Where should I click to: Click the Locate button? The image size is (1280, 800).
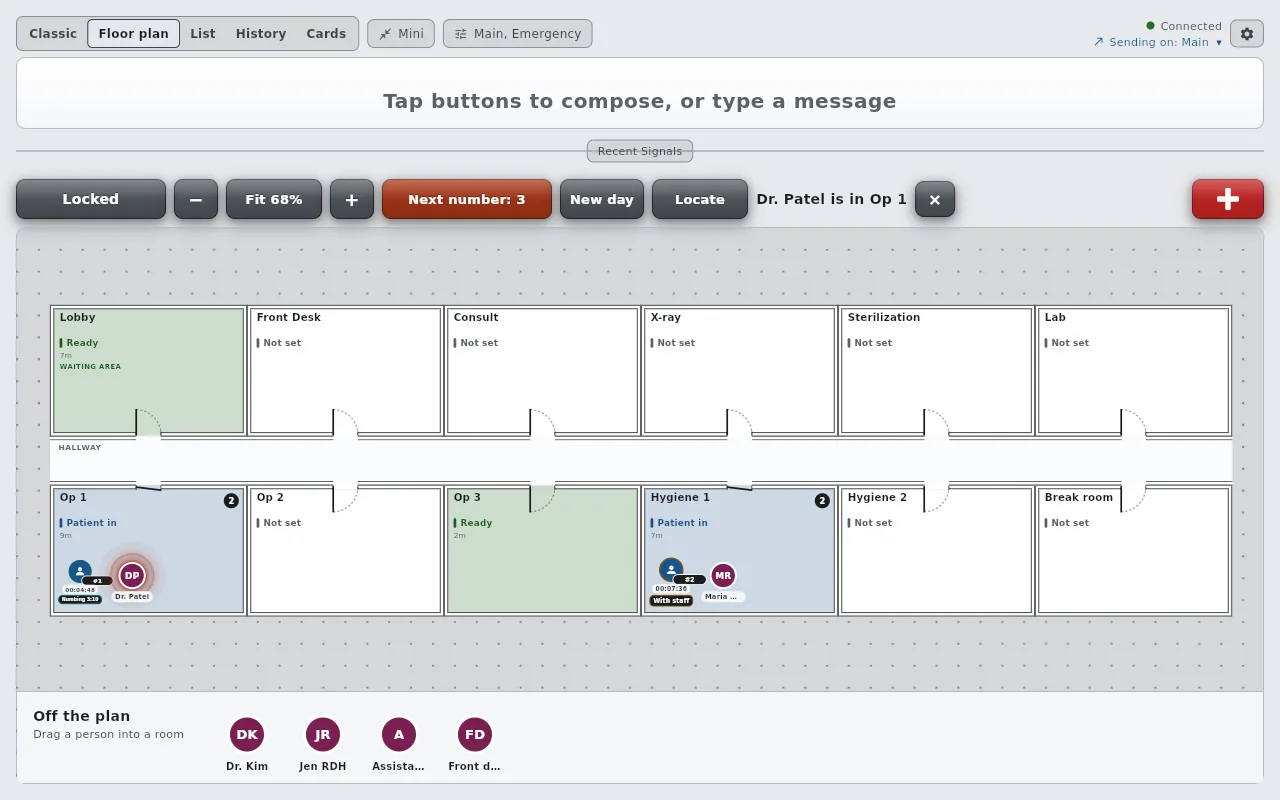[700, 199]
